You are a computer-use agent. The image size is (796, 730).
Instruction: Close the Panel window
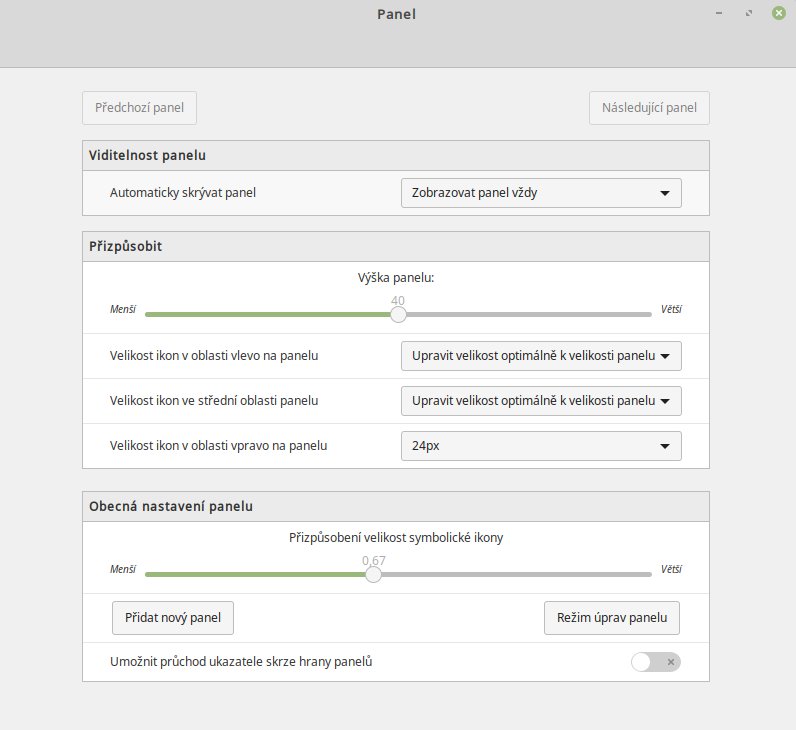click(x=779, y=13)
